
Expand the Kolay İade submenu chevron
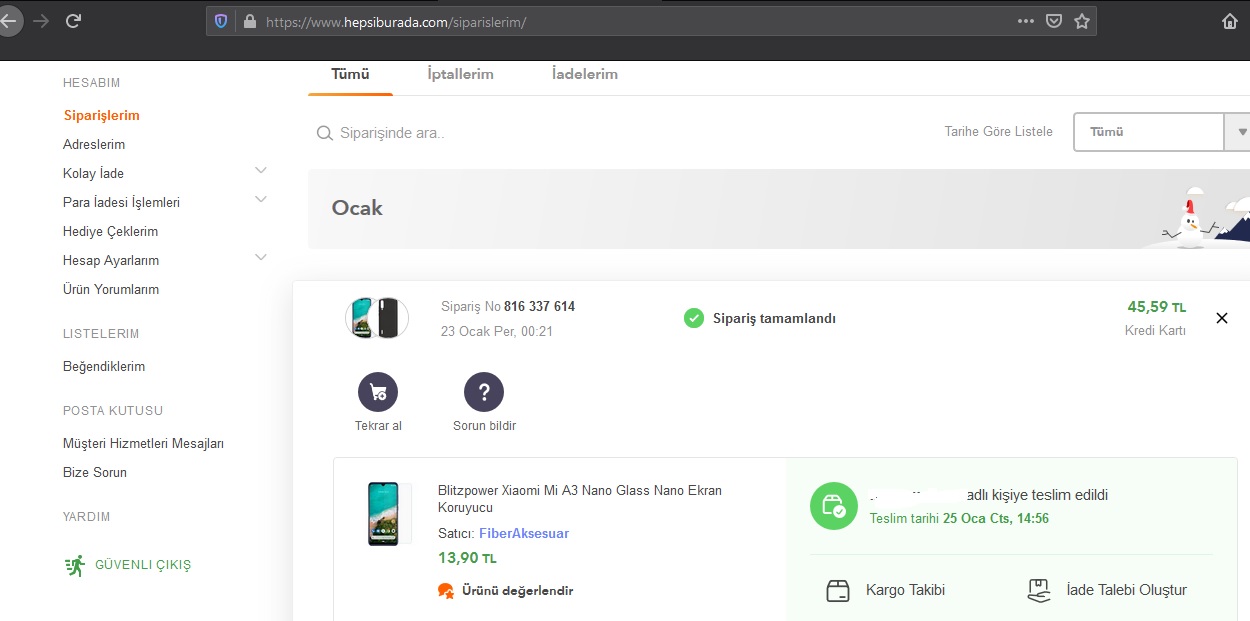(x=261, y=171)
